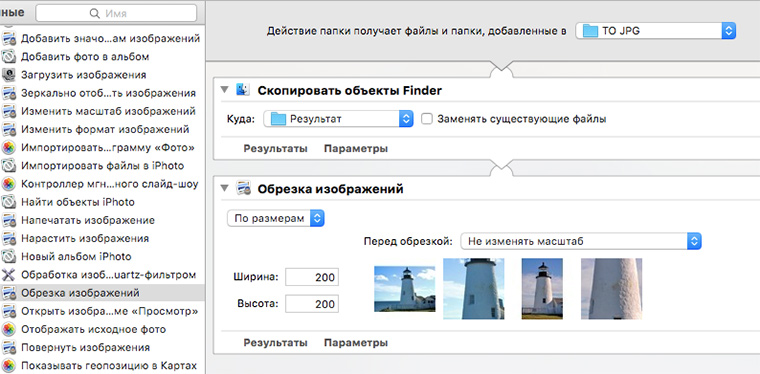760x374 pixels.
Task: Open 'Результаты' tab under crop action
Action: [275, 343]
